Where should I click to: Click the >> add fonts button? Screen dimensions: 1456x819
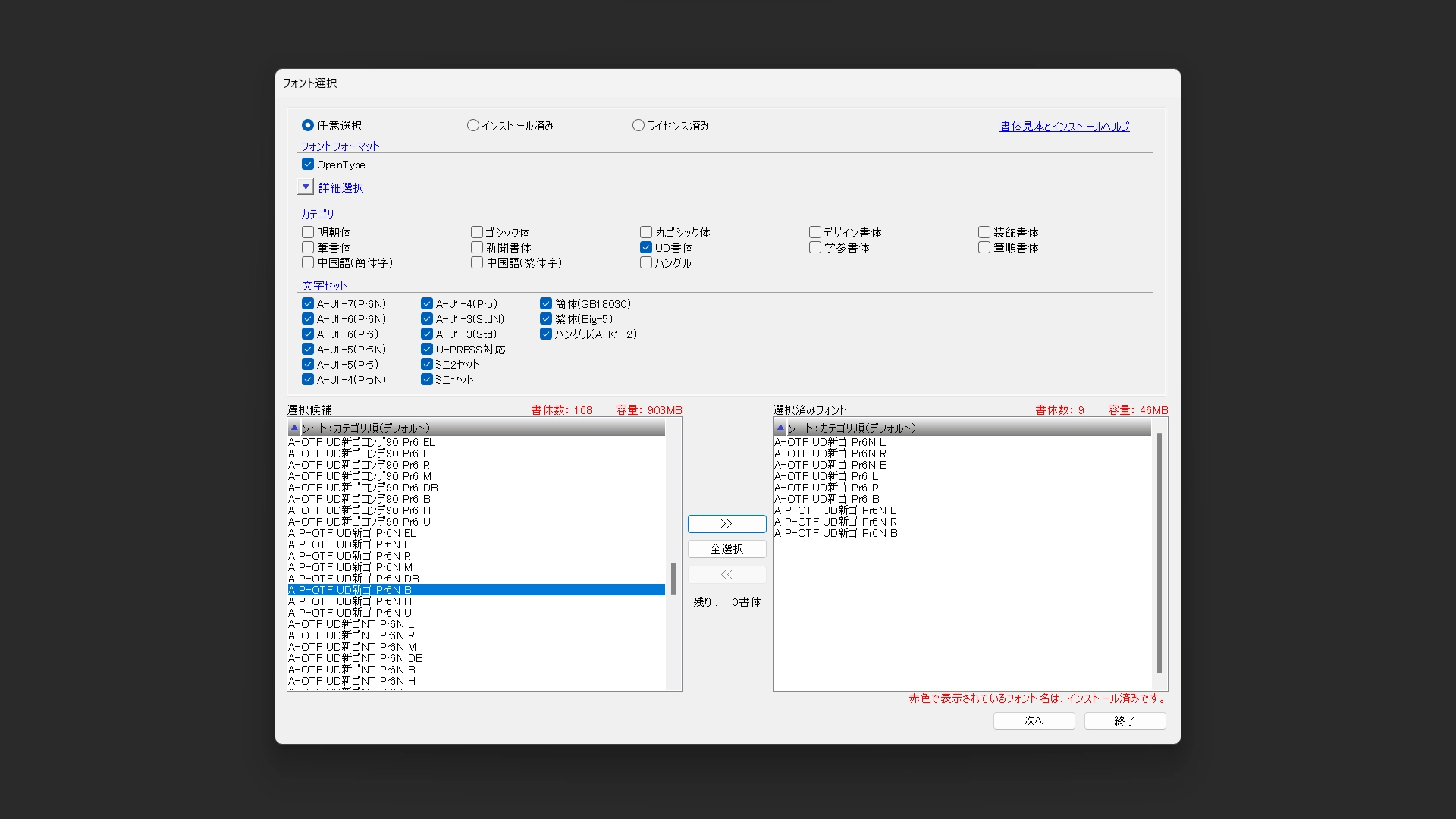pyautogui.click(x=726, y=524)
